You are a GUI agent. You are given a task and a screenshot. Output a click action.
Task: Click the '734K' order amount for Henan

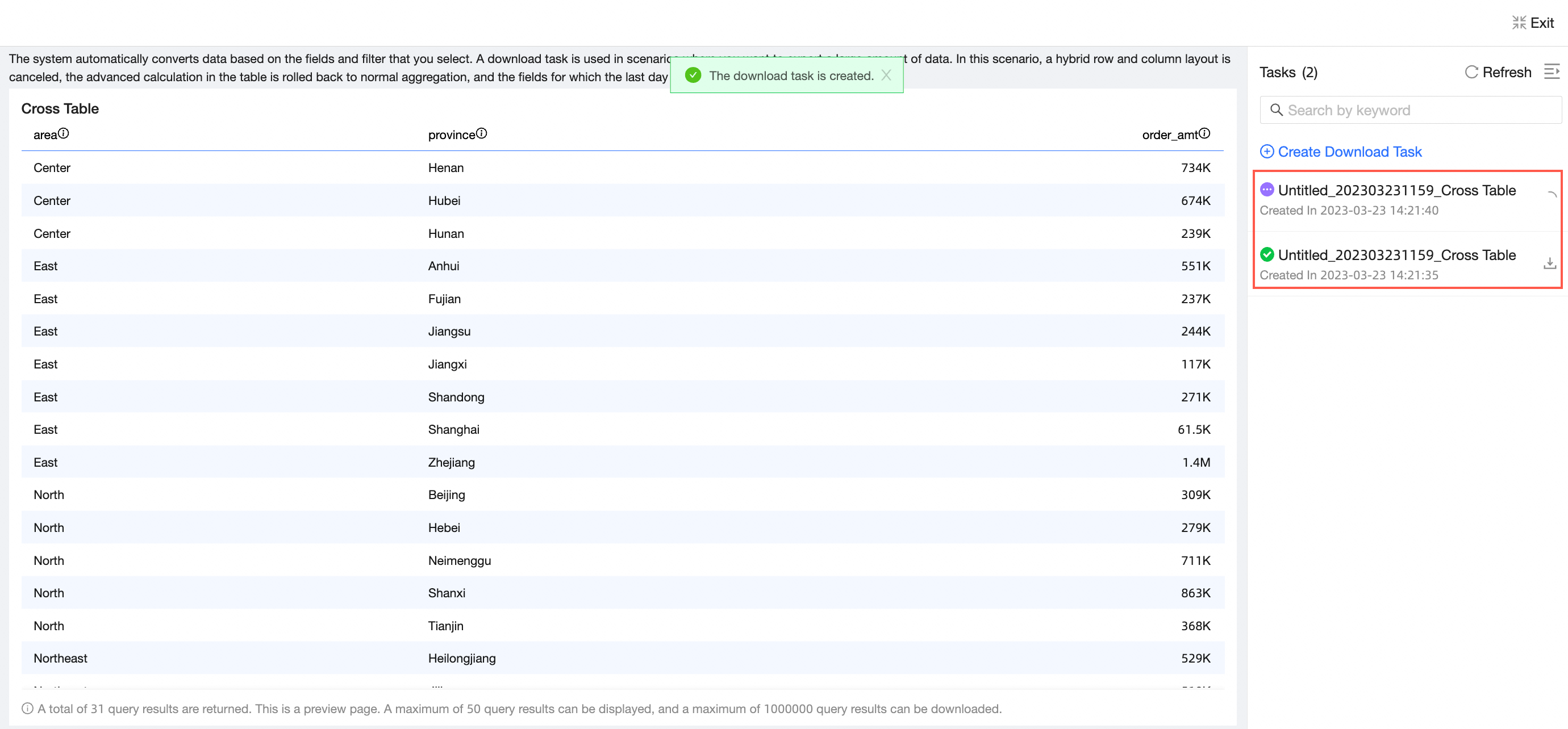[x=1195, y=167]
